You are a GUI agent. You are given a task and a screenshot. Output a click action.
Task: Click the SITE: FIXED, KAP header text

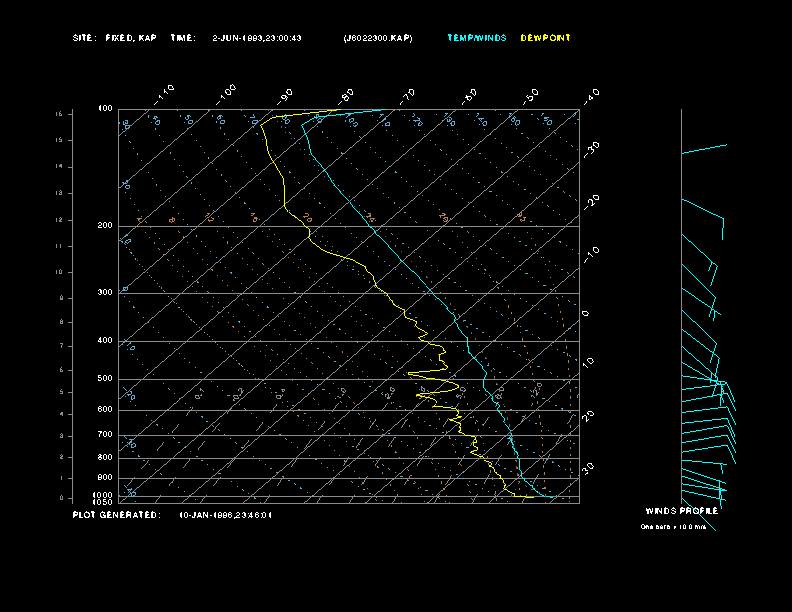coord(114,38)
